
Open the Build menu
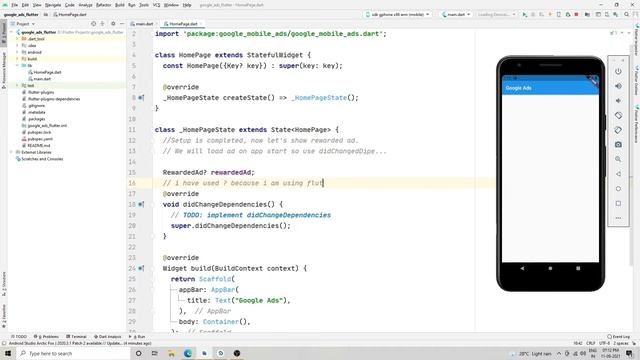point(120,5)
